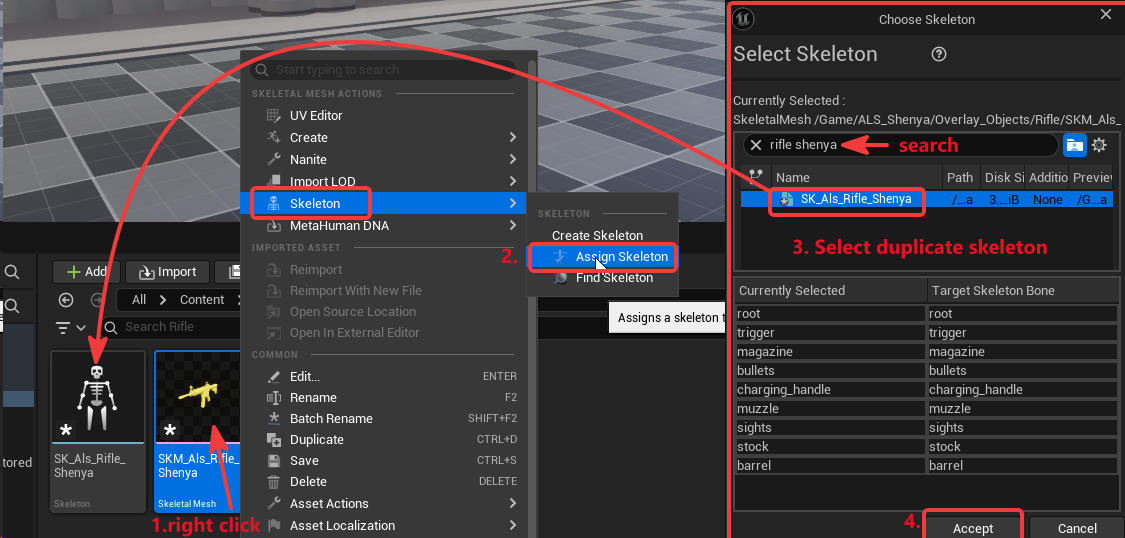Viewport: 1125px width, 538px height.
Task: Click the Edit... pencil icon
Action: [x=273, y=377]
